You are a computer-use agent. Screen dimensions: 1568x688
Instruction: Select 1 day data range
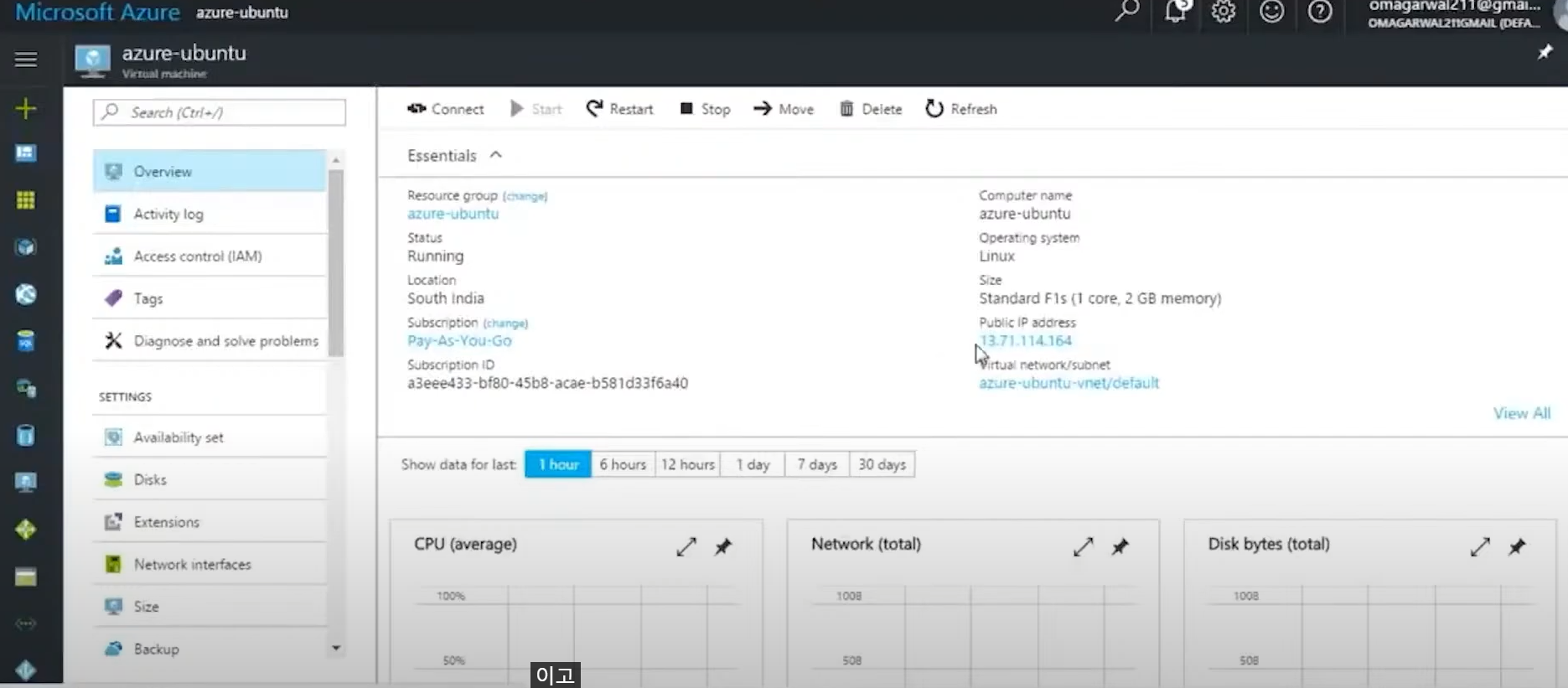[x=753, y=464]
